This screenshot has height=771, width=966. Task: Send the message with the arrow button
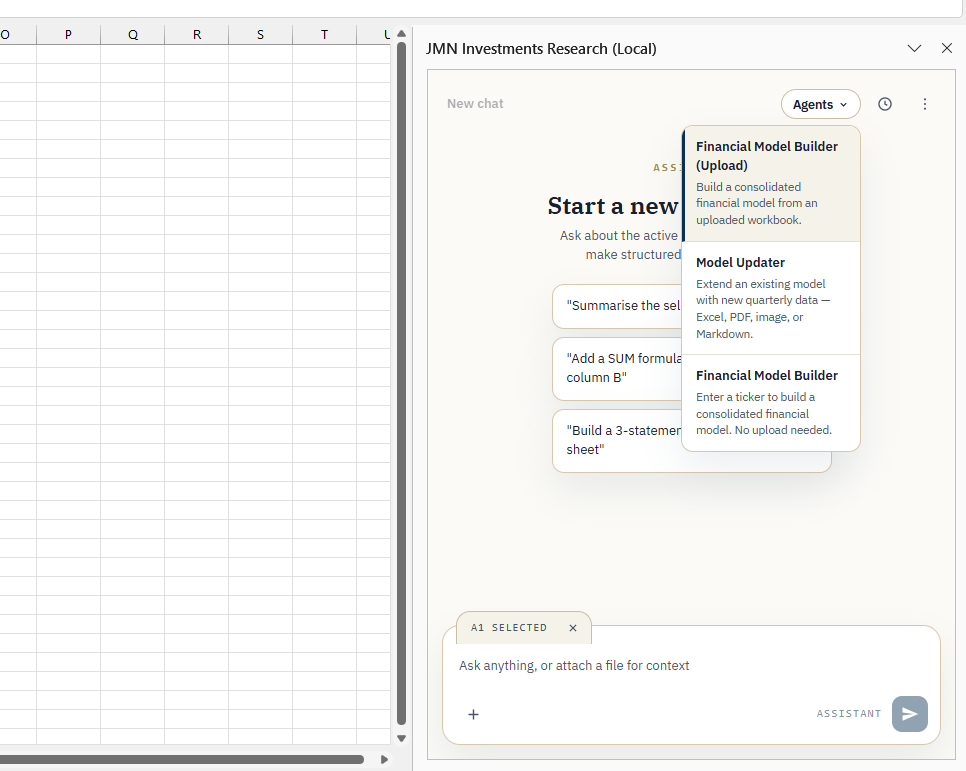(x=909, y=714)
